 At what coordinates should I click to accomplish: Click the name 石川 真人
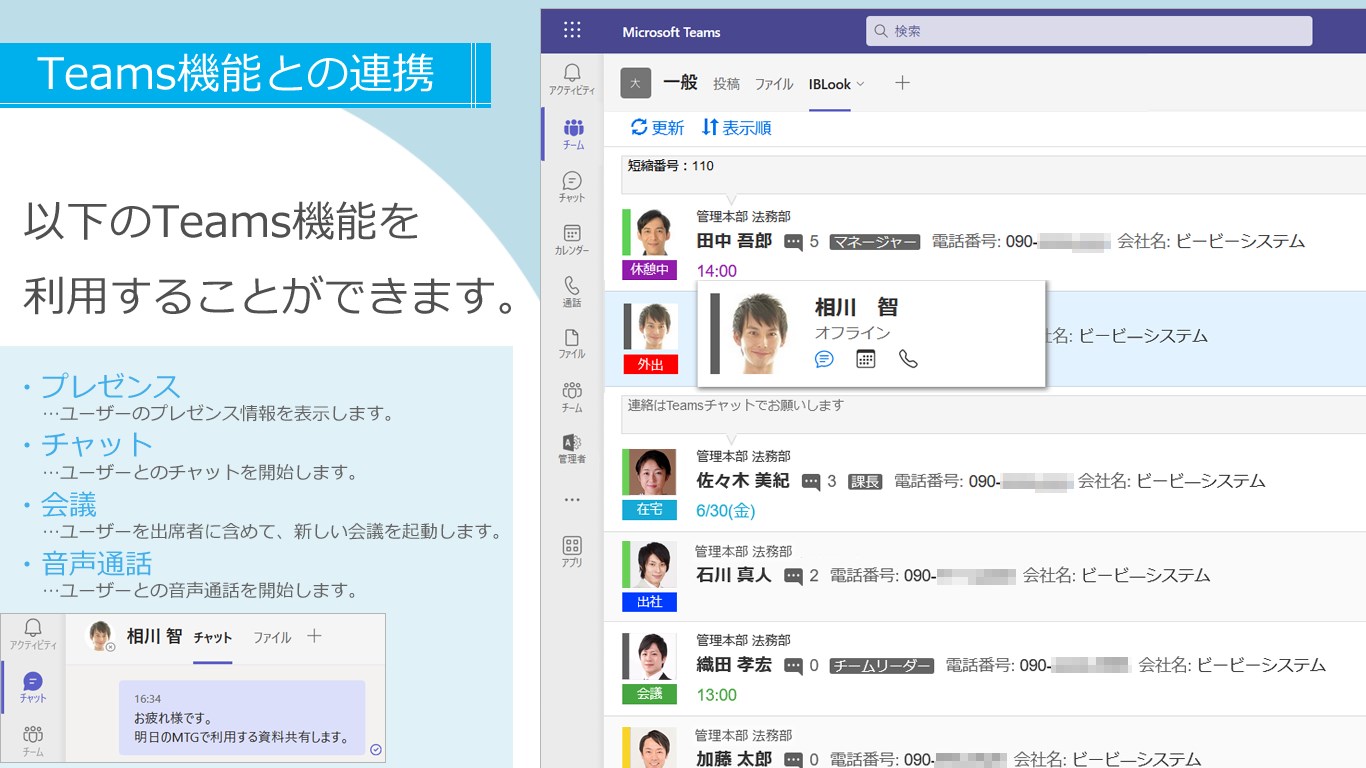(x=734, y=575)
